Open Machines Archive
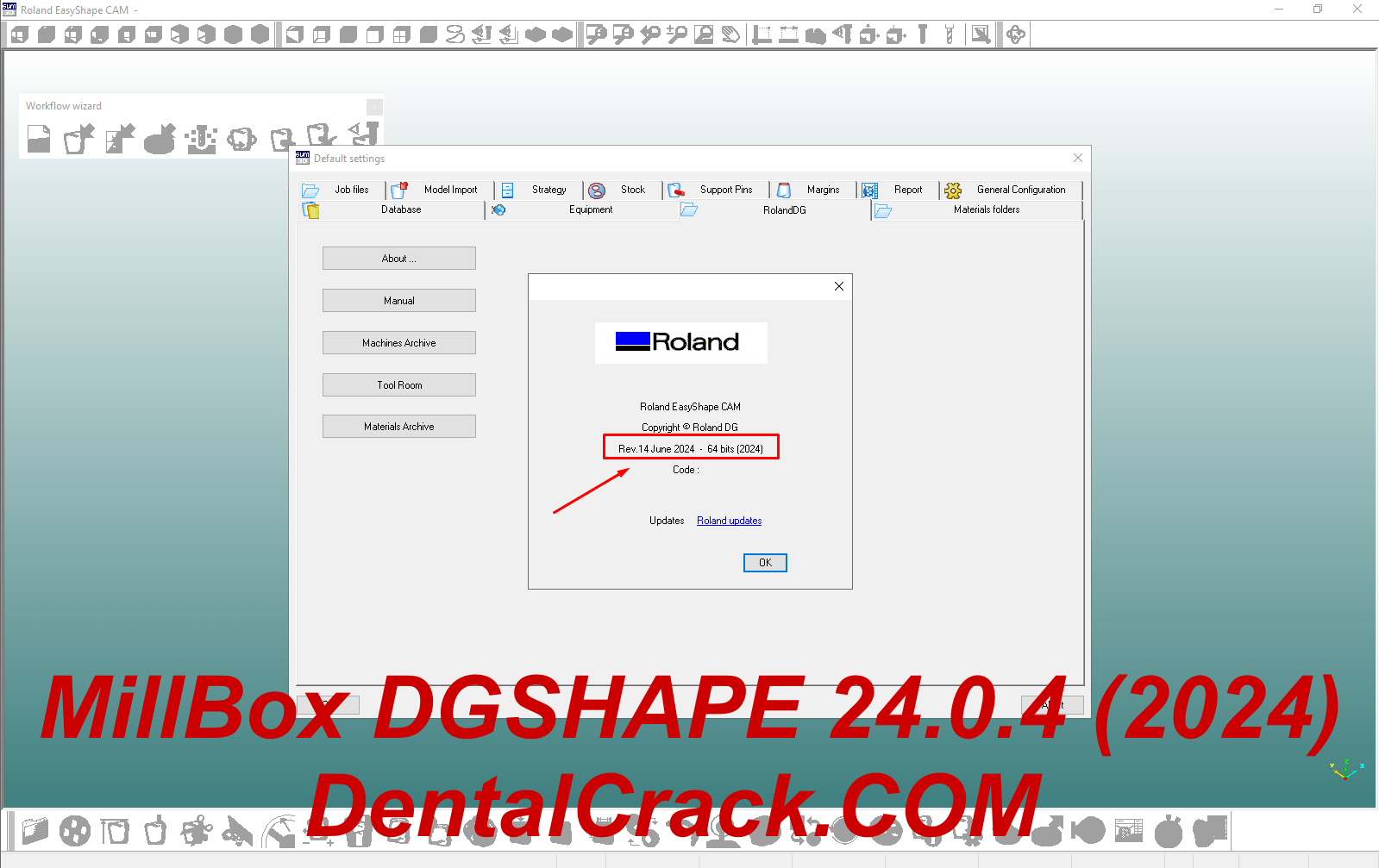Screen dimensions: 1379x868 click(x=399, y=343)
